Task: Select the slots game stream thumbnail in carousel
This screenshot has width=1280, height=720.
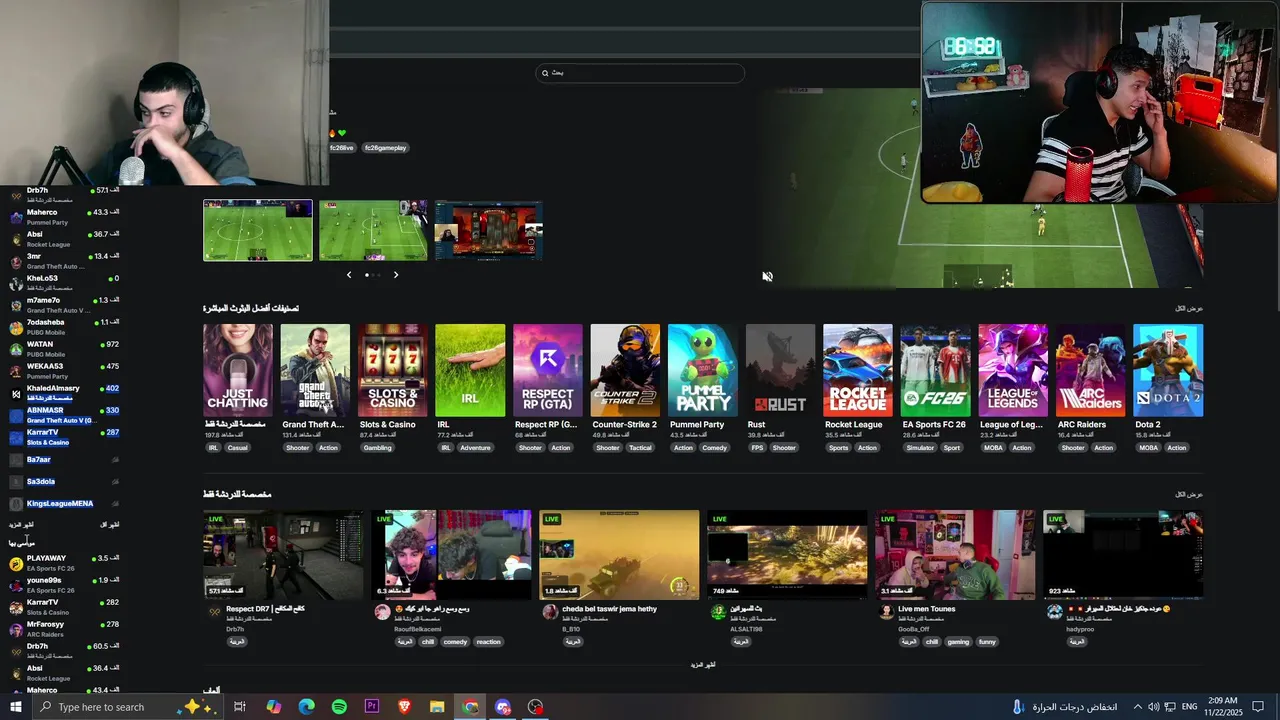Action: click(489, 230)
